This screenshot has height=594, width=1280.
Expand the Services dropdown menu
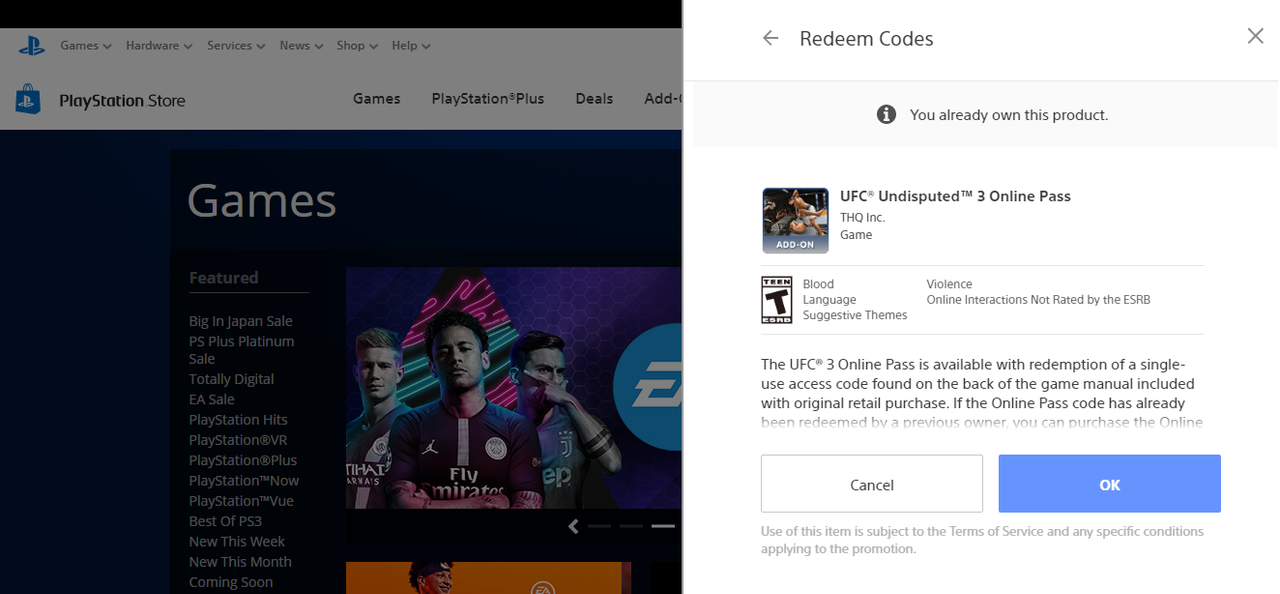236,45
